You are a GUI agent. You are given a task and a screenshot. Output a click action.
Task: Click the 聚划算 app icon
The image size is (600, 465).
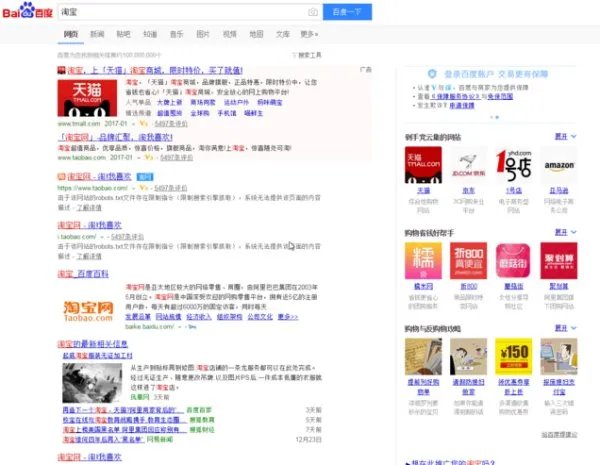[x=559, y=261]
